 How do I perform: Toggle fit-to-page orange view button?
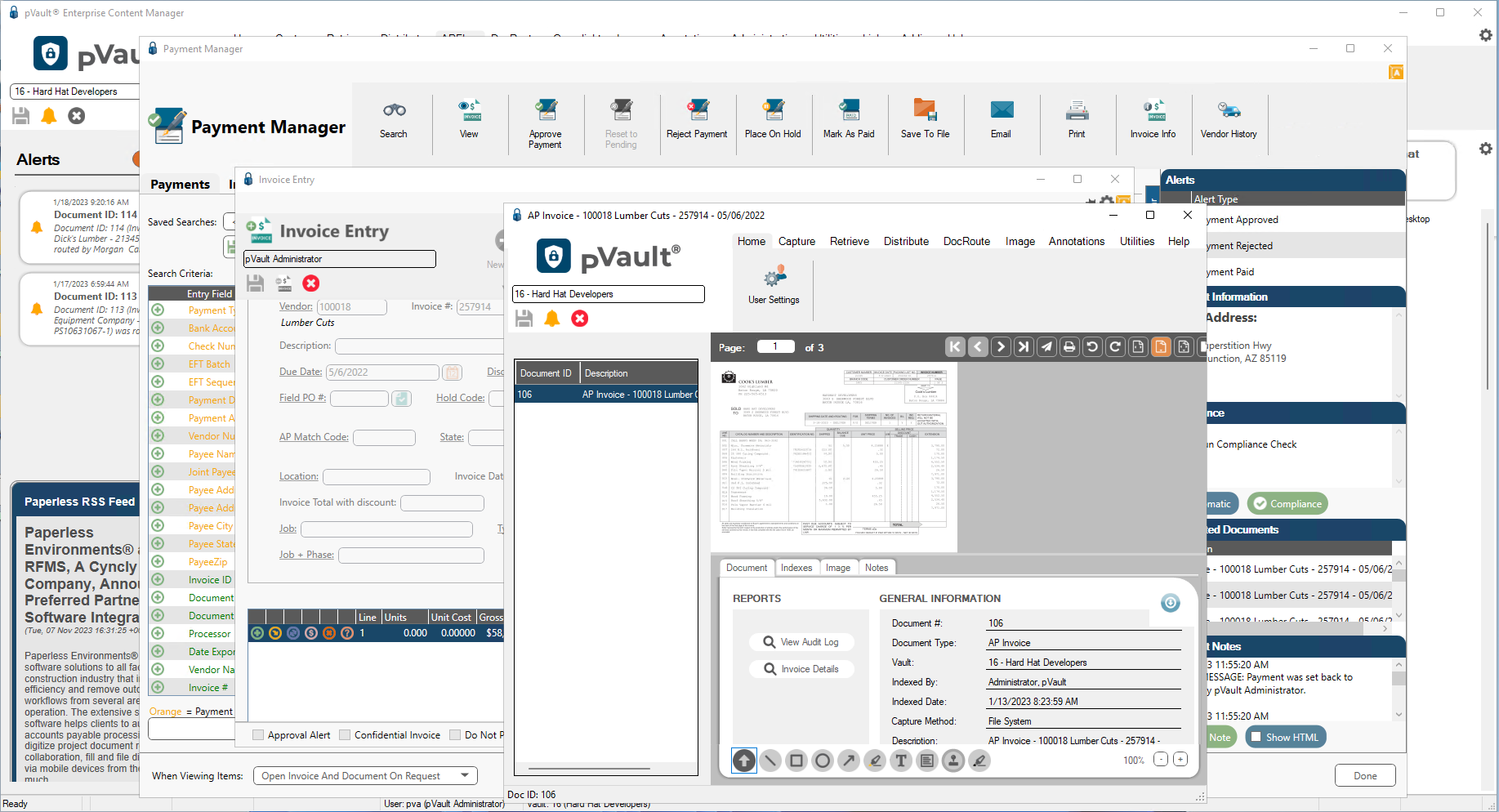(x=1161, y=347)
